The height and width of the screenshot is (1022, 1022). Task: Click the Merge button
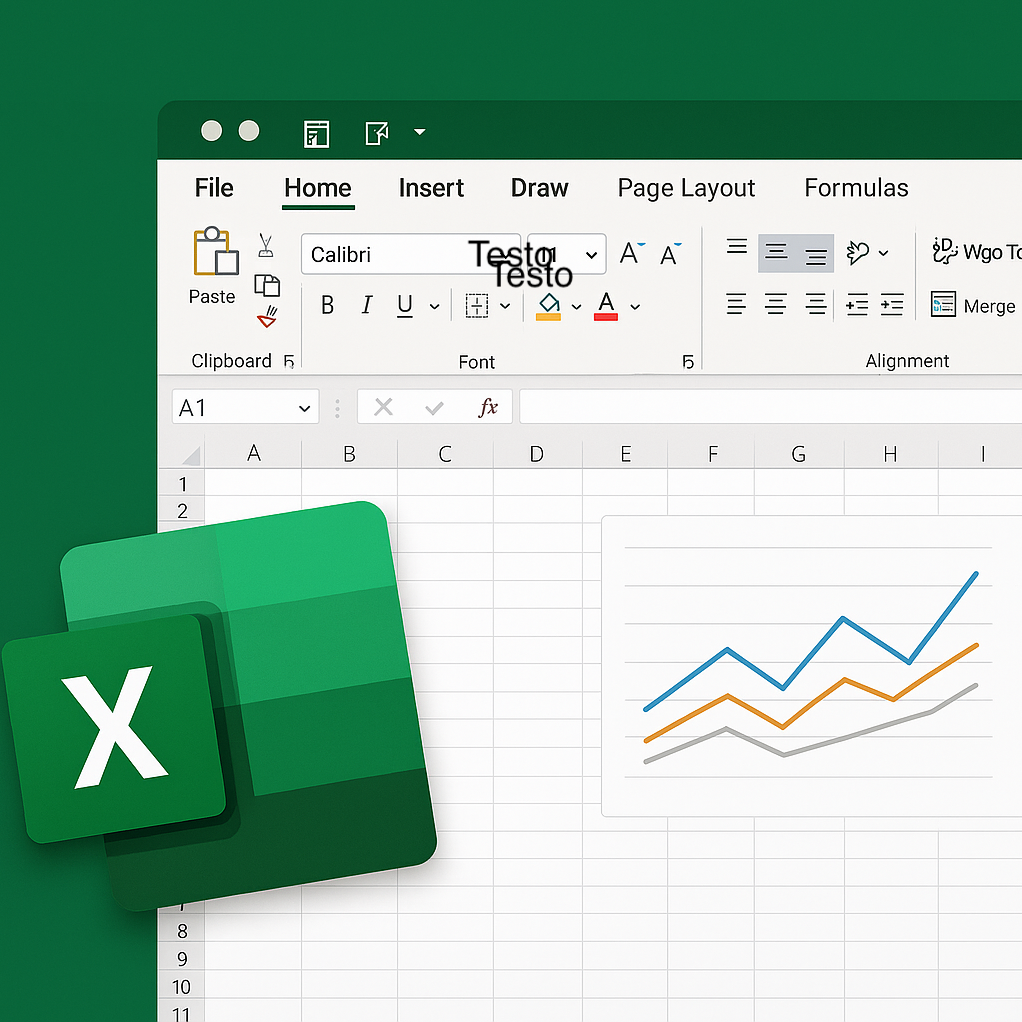(973, 306)
